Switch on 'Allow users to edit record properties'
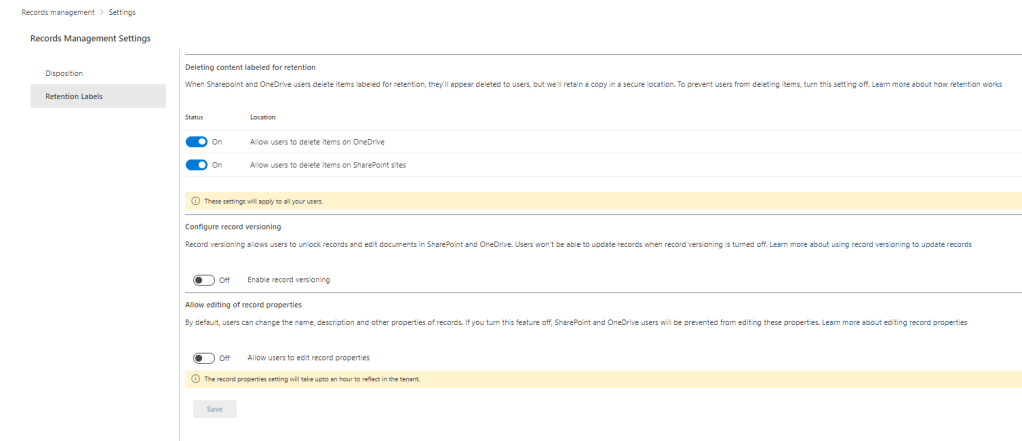 pos(203,357)
